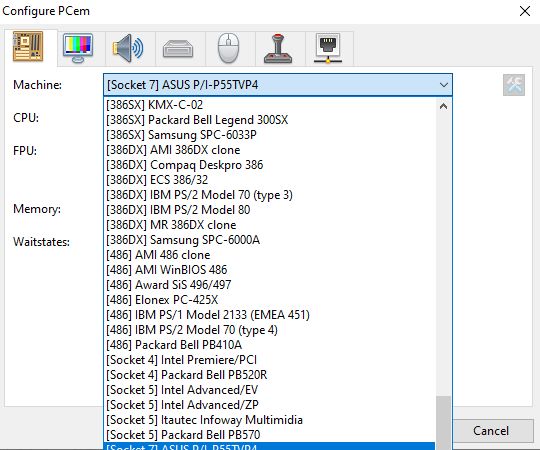Viewport: 540px width, 450px height.
Task: Open the Joystick settings tab
Action: [x=278, y=49]
